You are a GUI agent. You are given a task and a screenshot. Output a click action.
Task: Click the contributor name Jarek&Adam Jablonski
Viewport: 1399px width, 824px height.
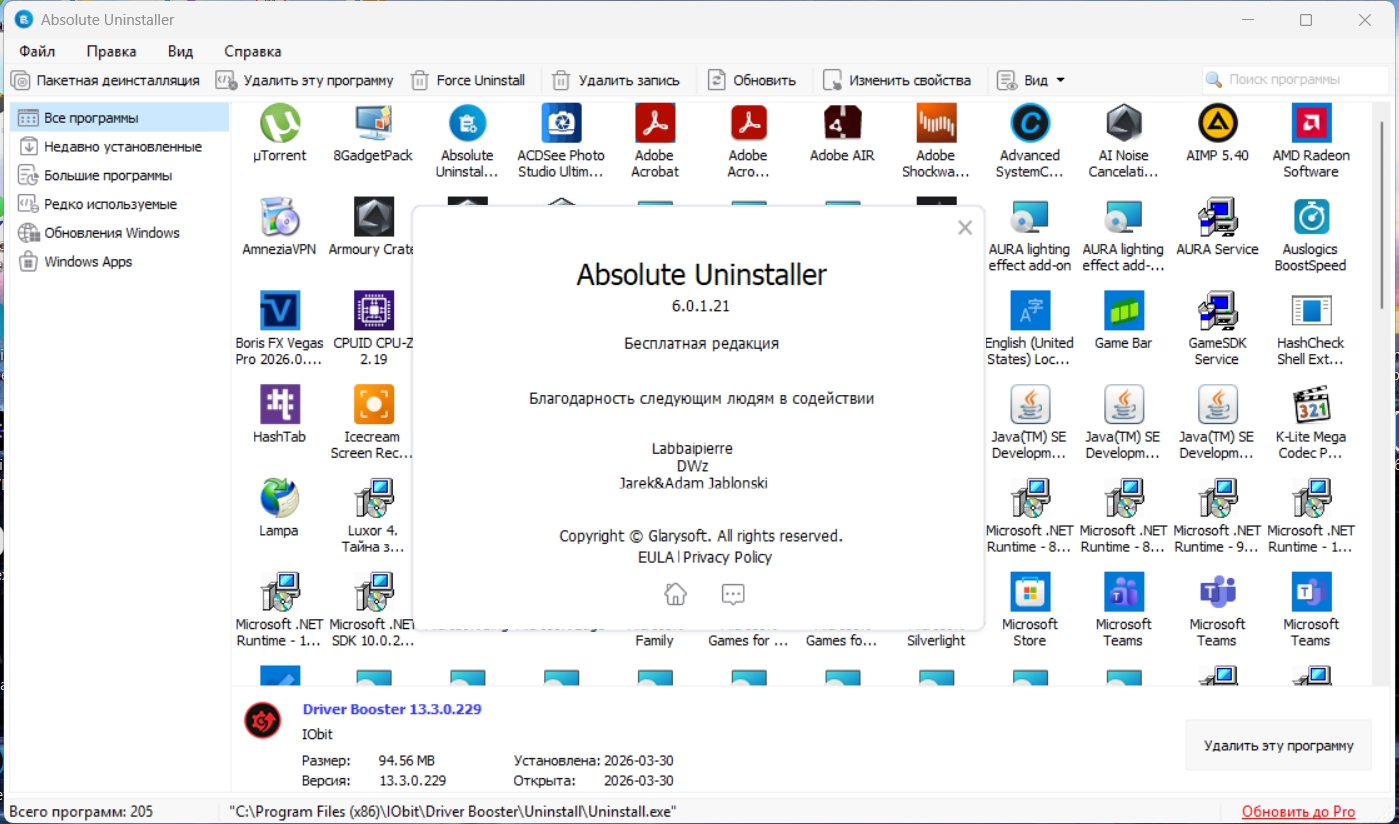click(694, 484)
